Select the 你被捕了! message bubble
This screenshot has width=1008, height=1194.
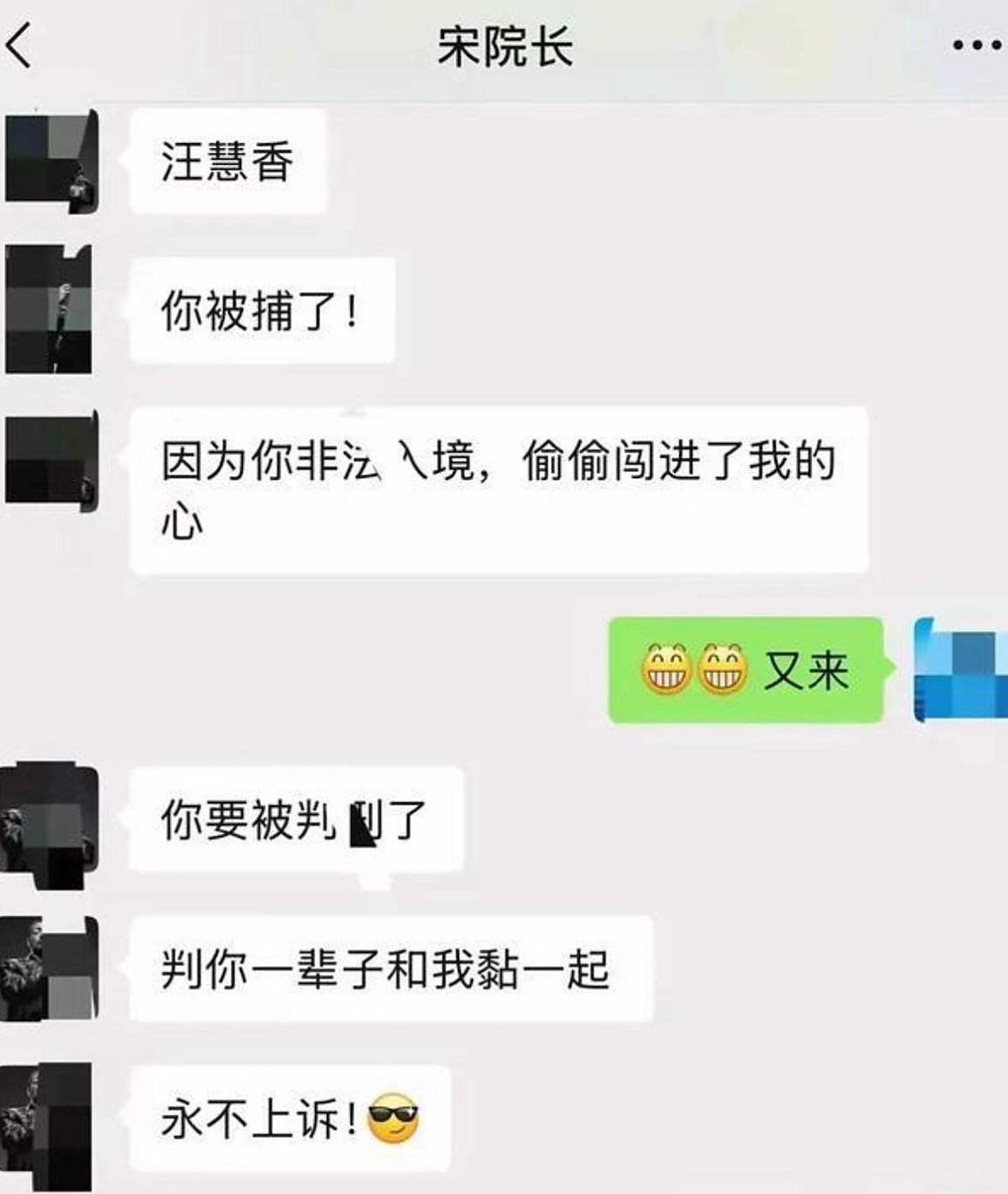point(262,311)
